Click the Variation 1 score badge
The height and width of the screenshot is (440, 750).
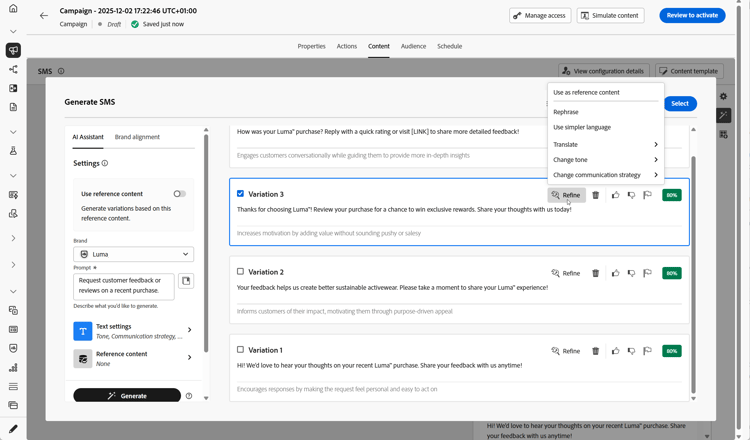point(672,351)
